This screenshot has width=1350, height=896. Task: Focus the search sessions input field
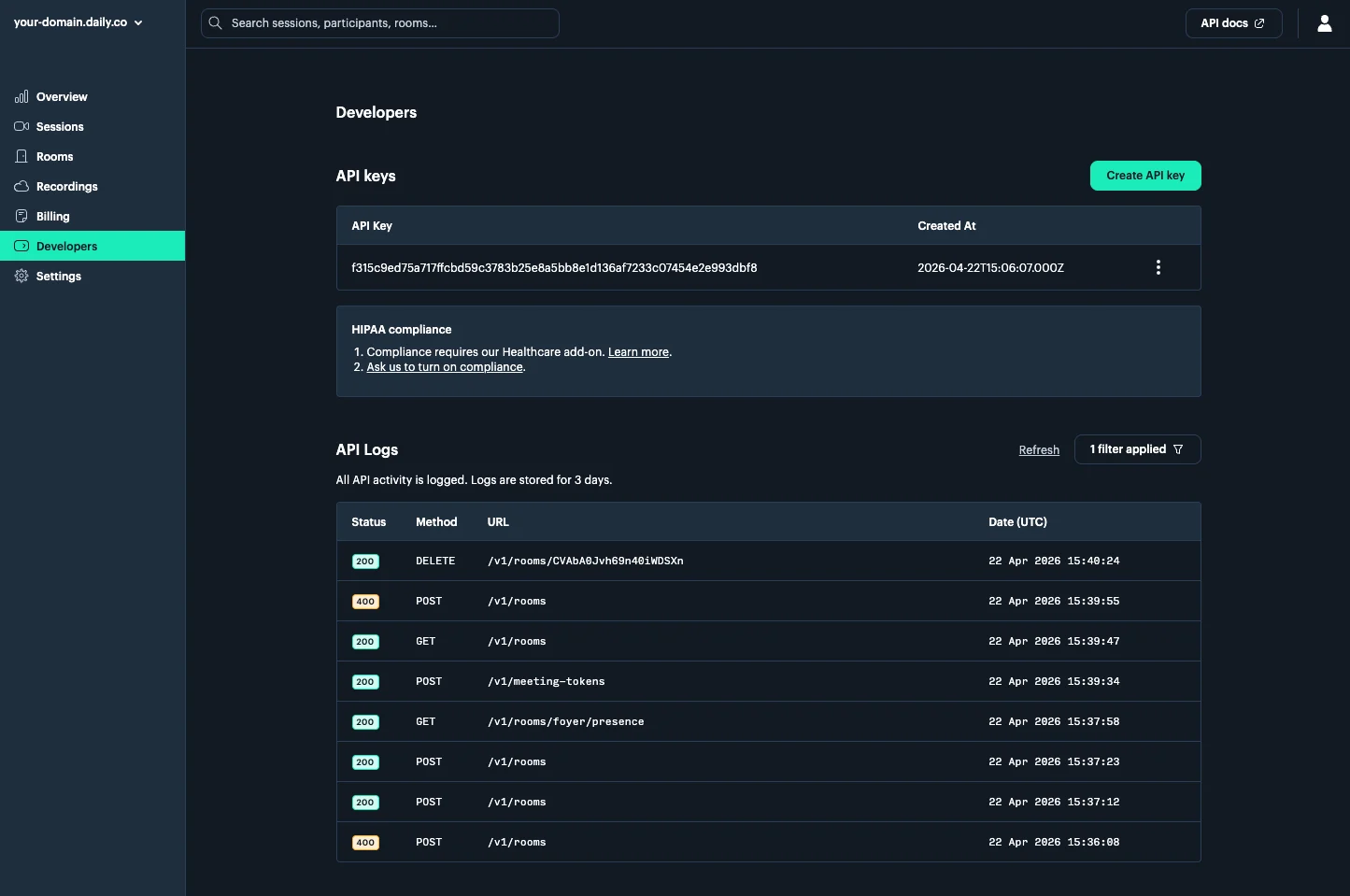tap(380, 23)
